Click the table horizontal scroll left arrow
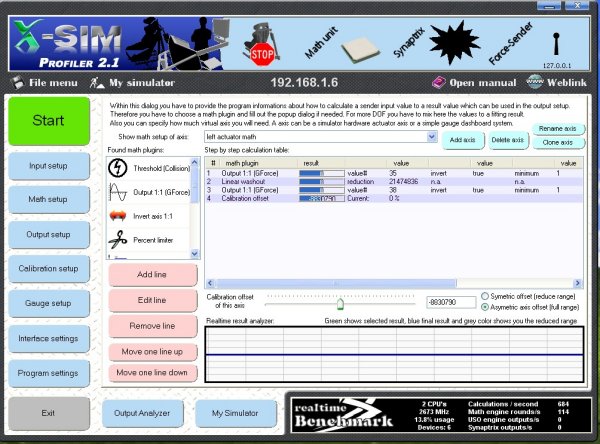 pos(210,283)
